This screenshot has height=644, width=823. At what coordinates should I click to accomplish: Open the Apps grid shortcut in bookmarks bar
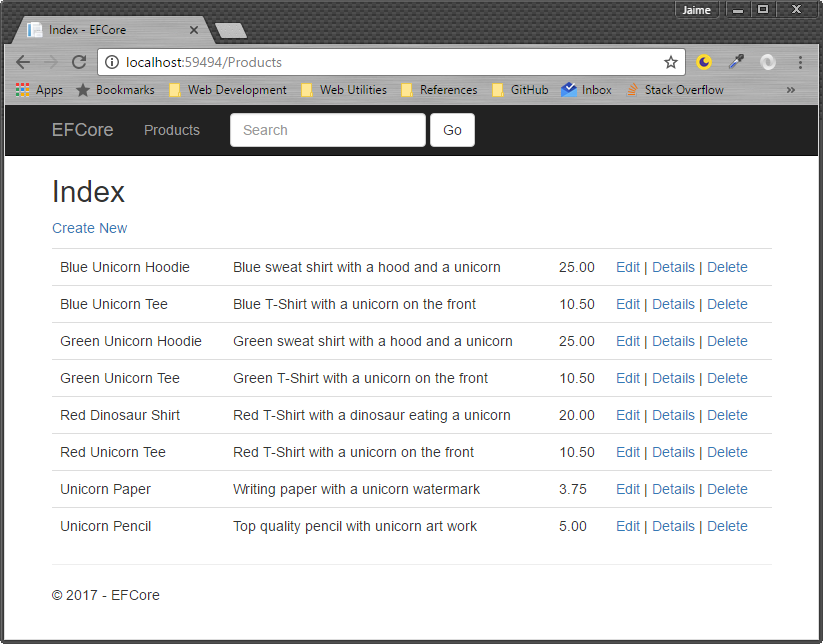pos(39,90)
